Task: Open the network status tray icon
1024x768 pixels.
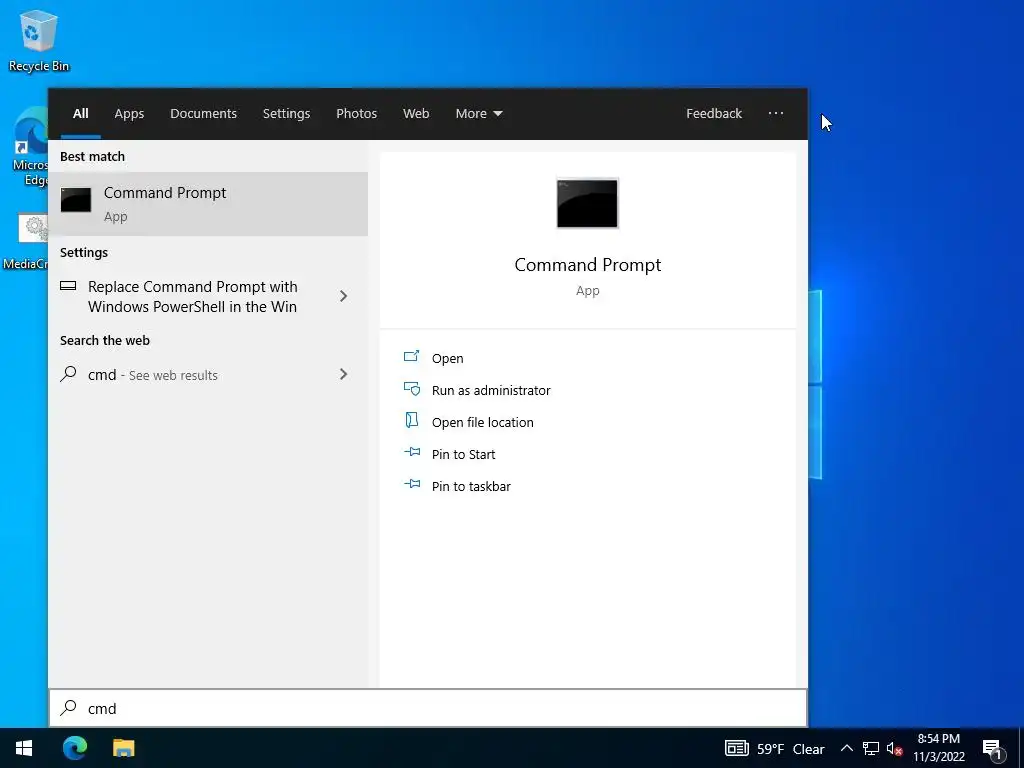Action: [871, 748]
